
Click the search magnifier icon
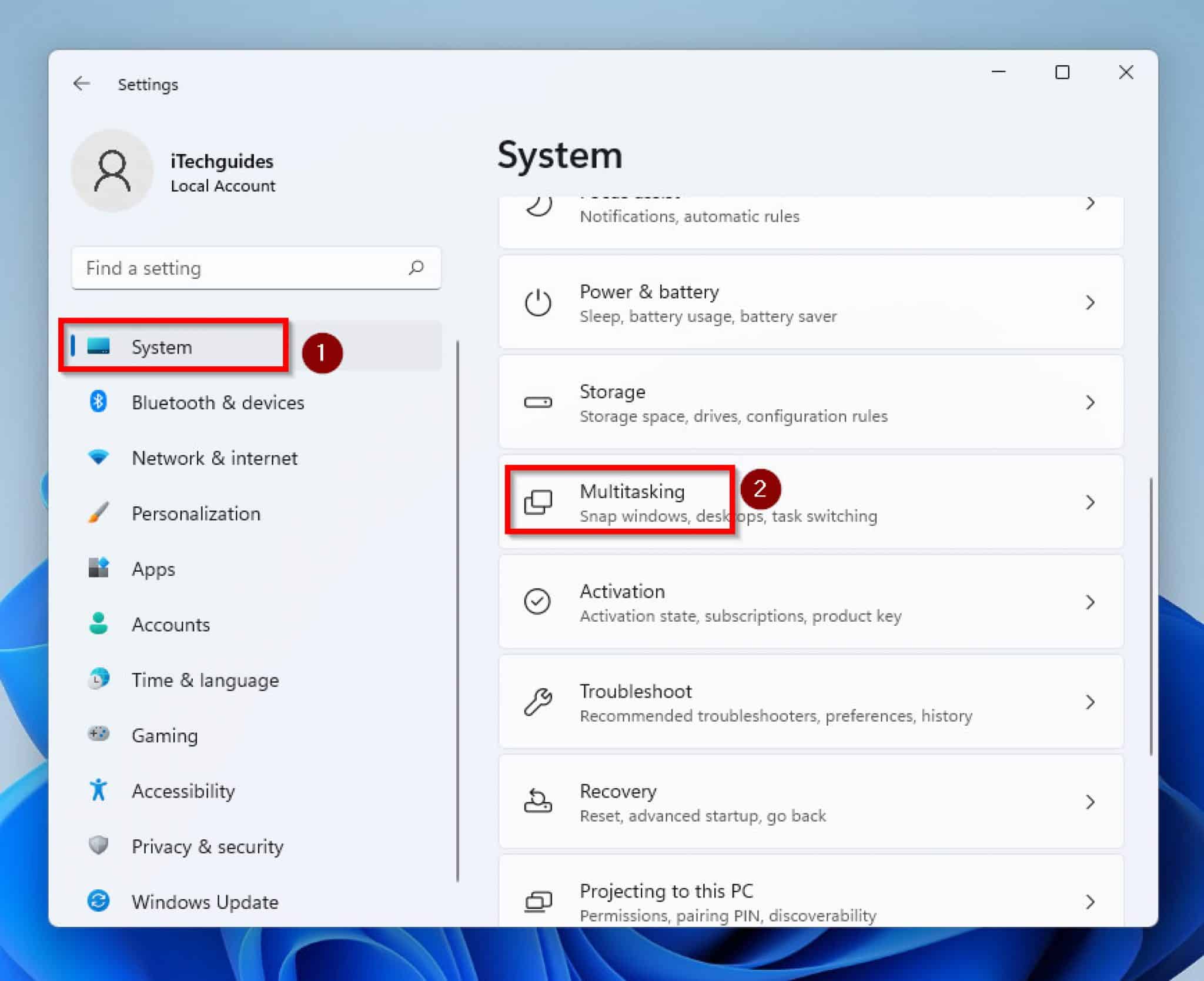coord(416,268)
